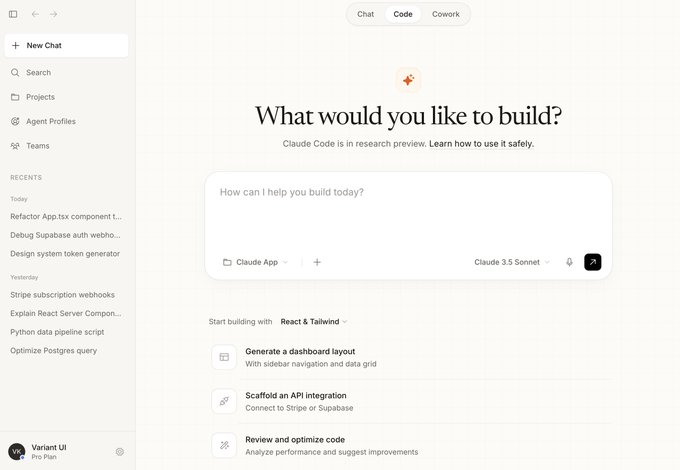Open Teams in the sidebar
Image resolution: width=680 pixels, height=470 pixels.
pyautogui.click(x=37, y=146)
